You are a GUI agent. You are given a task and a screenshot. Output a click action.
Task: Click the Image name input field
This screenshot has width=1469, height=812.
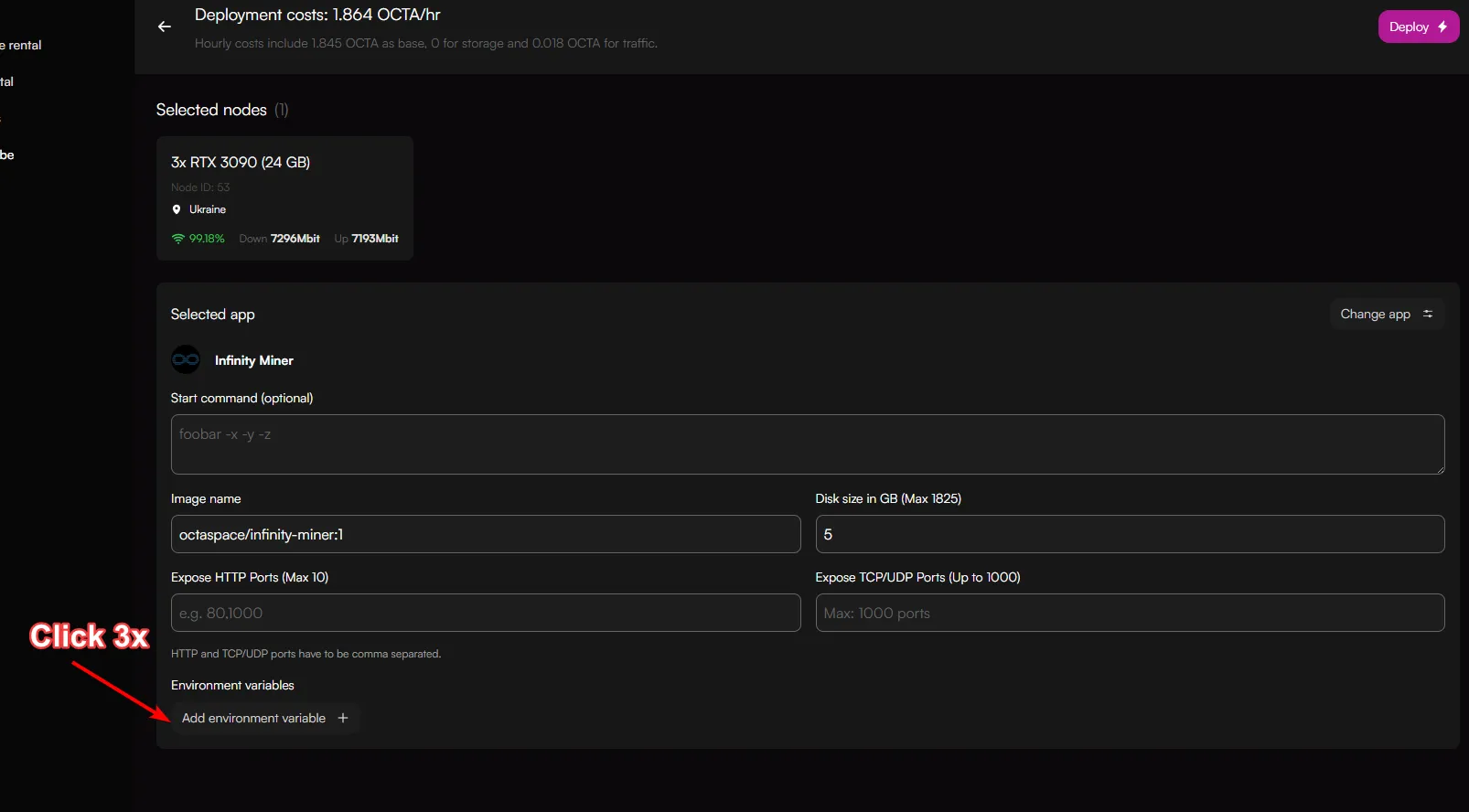486,534
